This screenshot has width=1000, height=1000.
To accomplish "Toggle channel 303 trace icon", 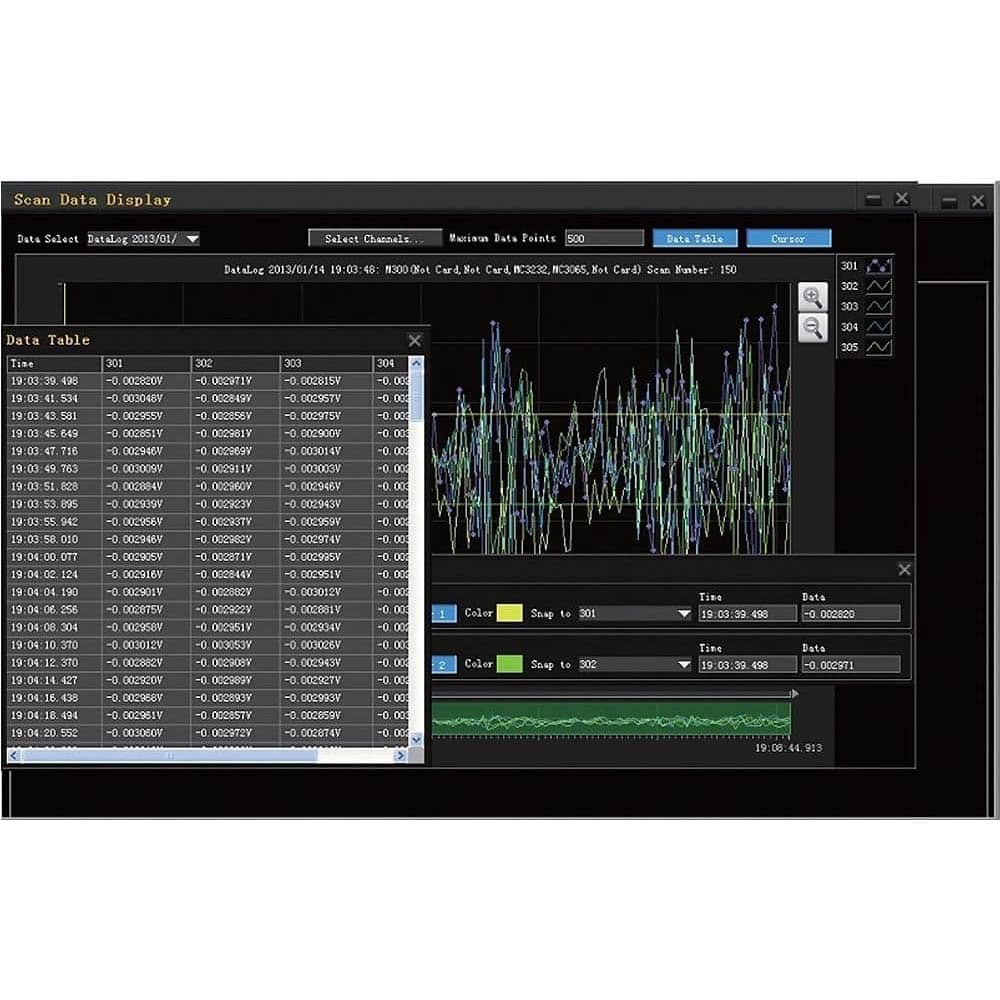I will pos(878,307).
